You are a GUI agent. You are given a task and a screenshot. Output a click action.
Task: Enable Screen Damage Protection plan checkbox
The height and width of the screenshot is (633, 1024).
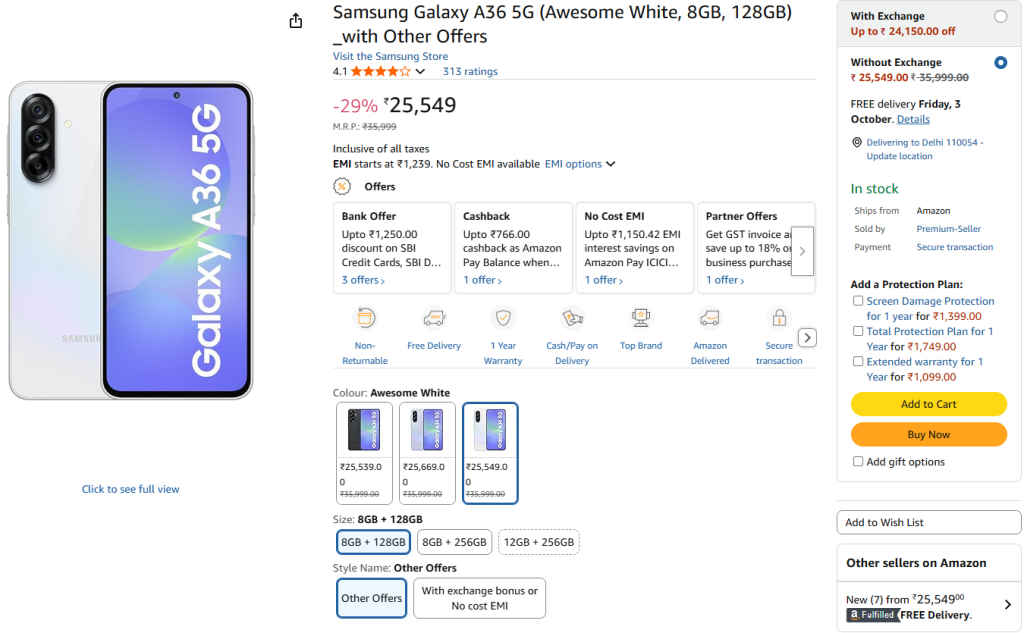pyautogui.click(x=858, y=300)
